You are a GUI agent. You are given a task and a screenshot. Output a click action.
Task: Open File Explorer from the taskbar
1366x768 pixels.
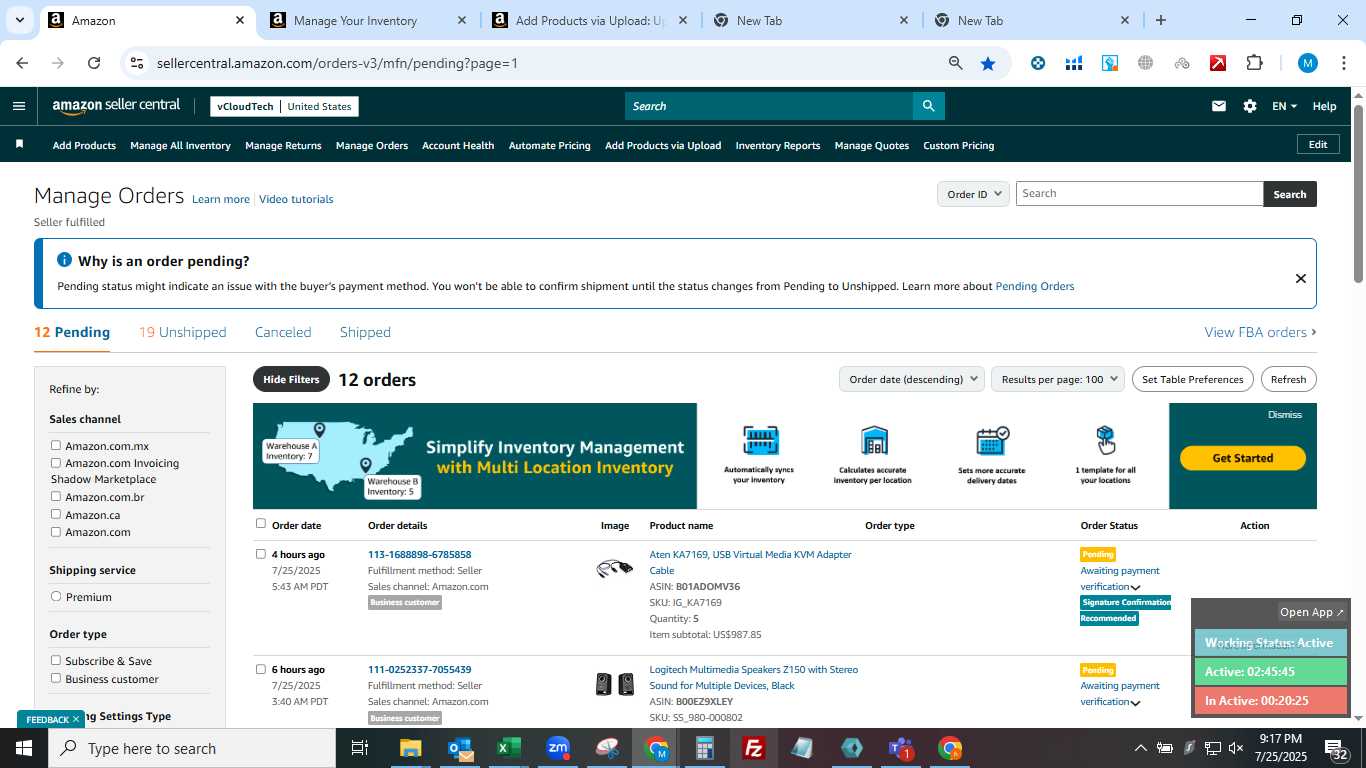[410, 748]
